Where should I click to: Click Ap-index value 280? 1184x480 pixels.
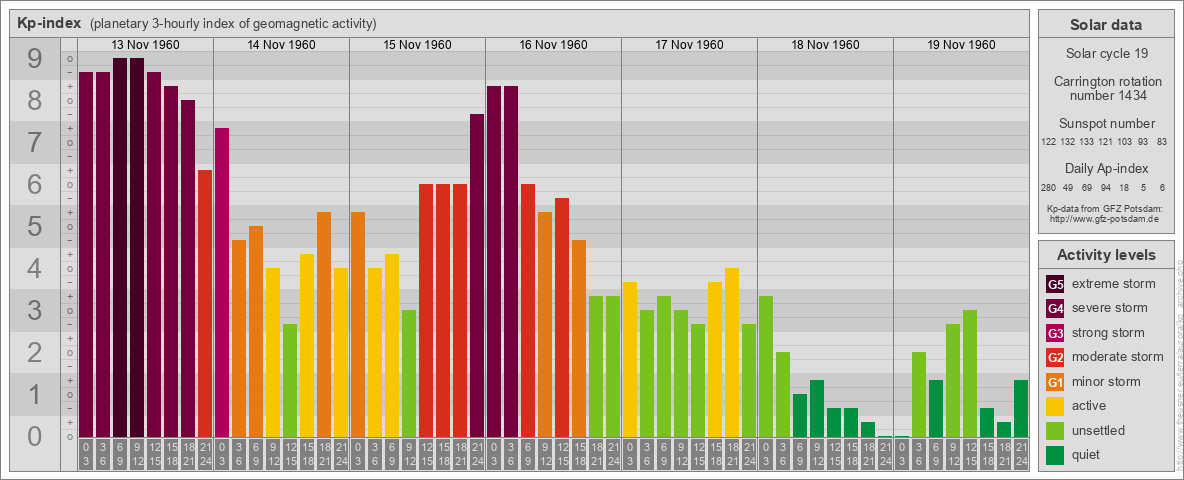click(x=1048, y=187)
